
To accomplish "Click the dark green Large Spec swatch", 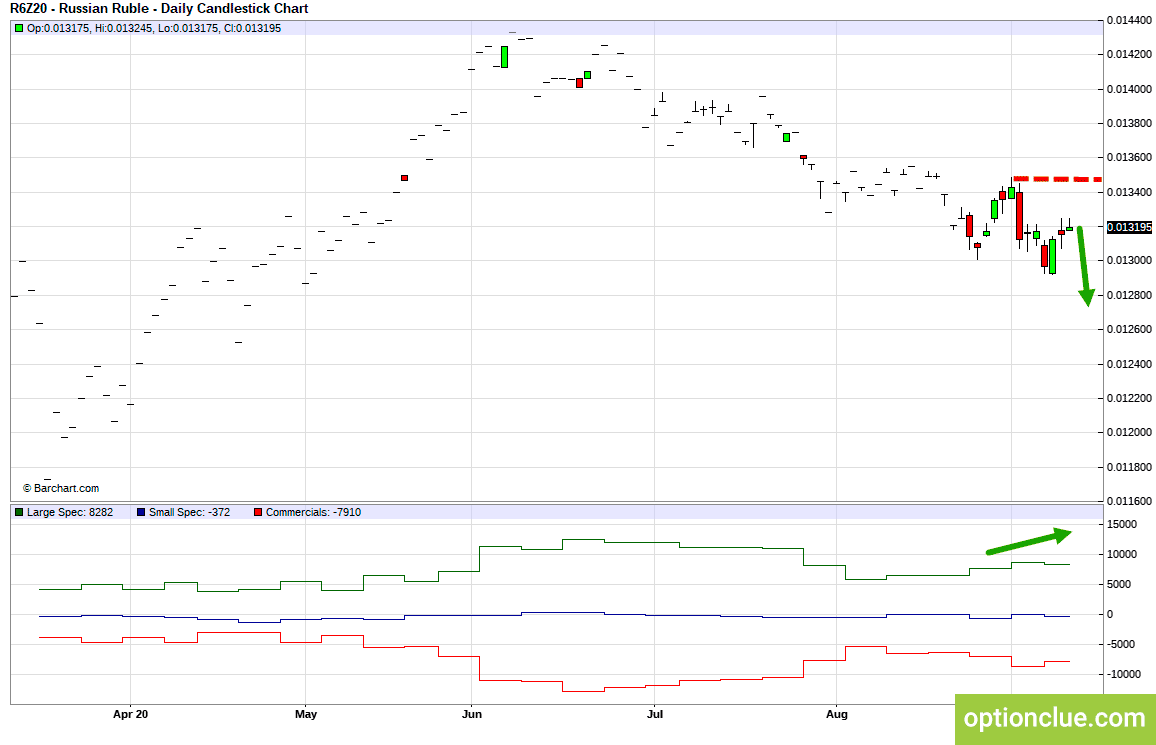I will click(19, 512).
